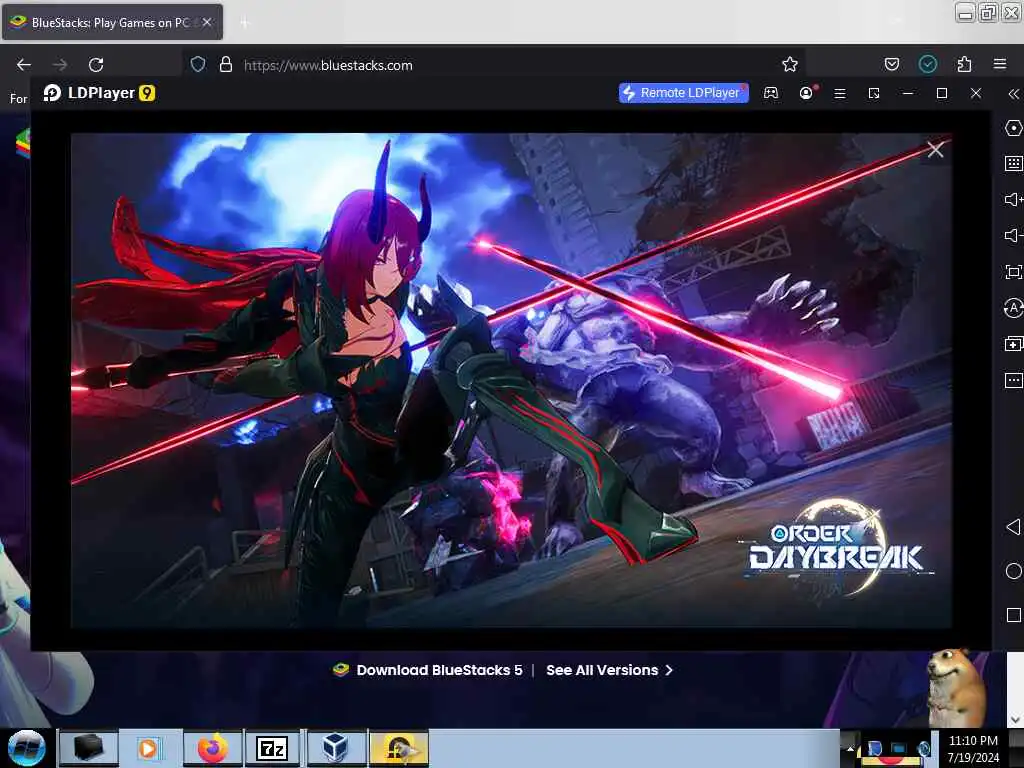The height and width of the screenshot is (768, 1024).
Task: Switch to LDPlayer taskbar button
Action: click(399, 748)
